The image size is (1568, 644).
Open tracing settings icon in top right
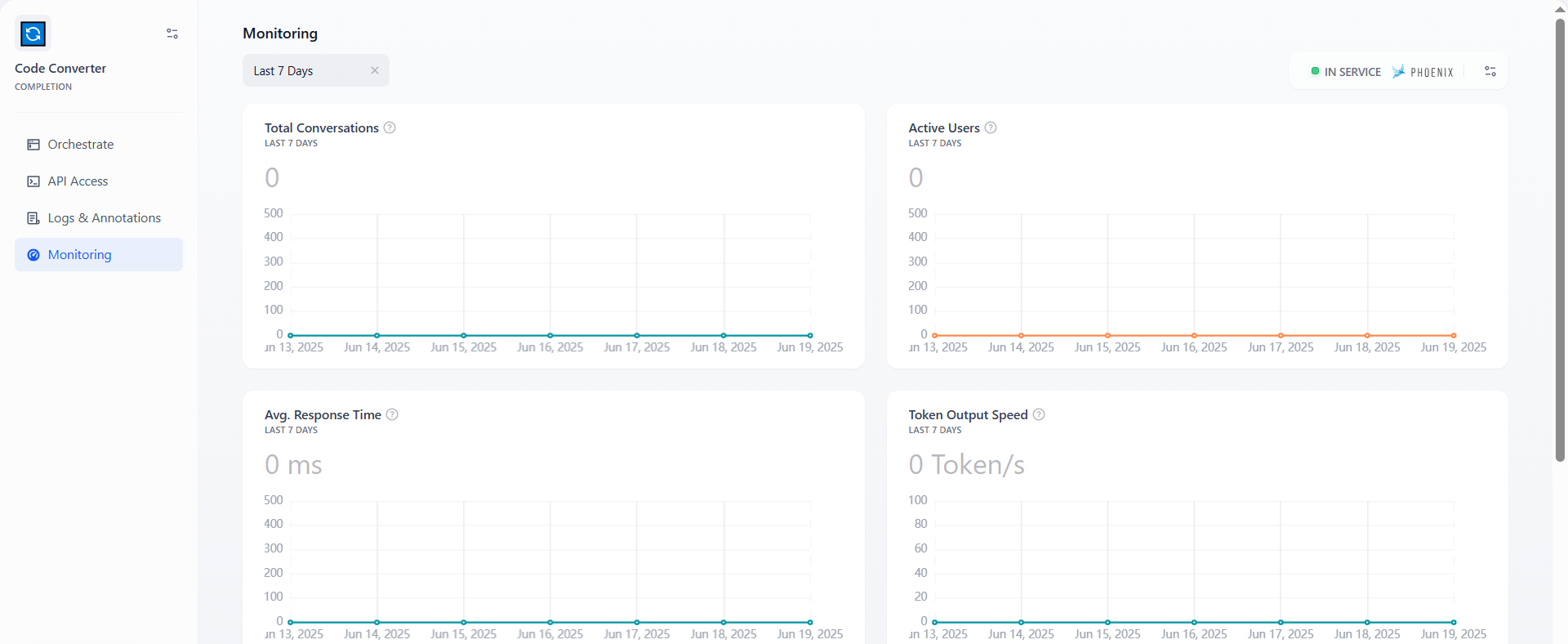[1490, 72]
